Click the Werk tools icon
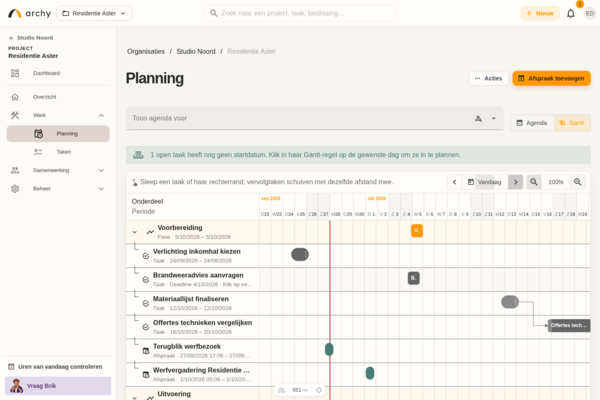This screenshot has height=400, width=600. click(15, 115)
